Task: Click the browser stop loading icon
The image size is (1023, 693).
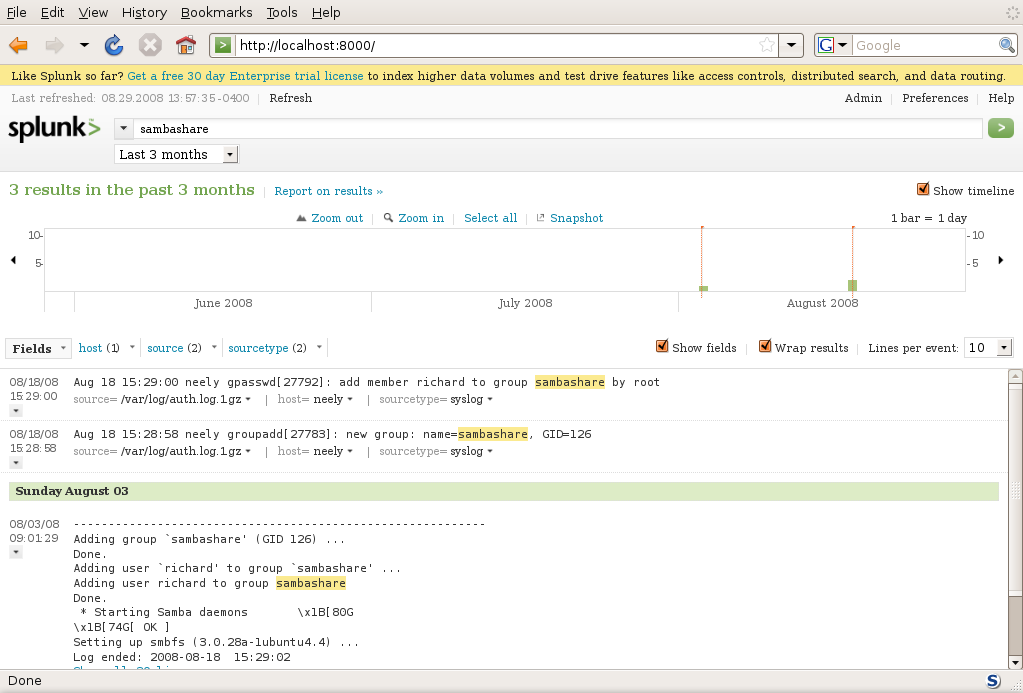Action: pos(150,45)
